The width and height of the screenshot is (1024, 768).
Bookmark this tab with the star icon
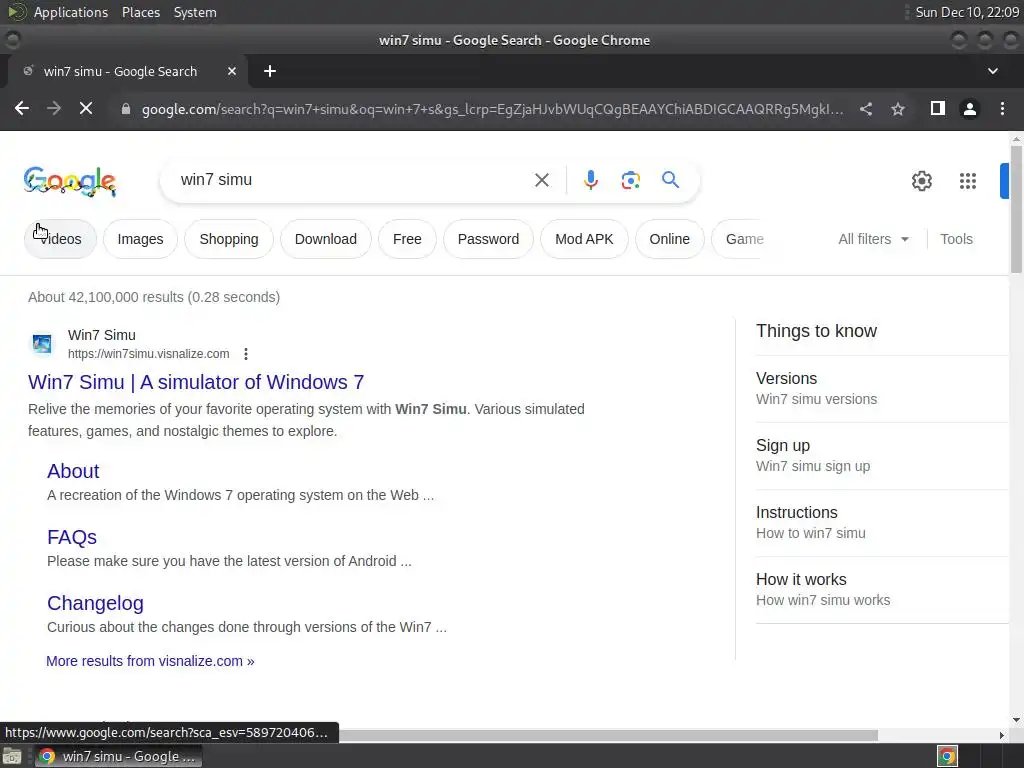[x=898, y=109]
